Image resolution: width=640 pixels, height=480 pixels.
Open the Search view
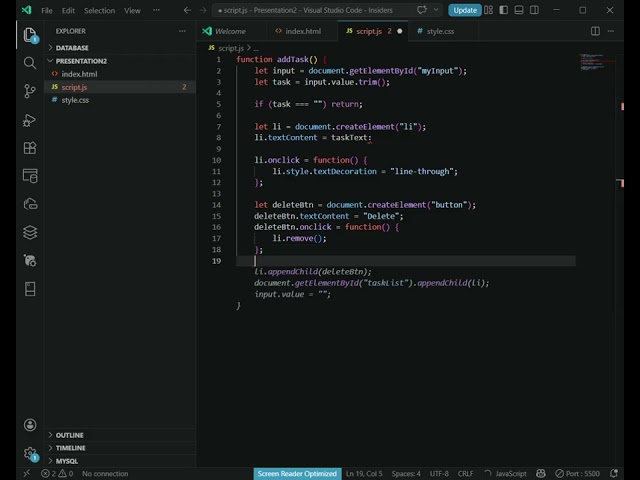[x=30, y=63]
